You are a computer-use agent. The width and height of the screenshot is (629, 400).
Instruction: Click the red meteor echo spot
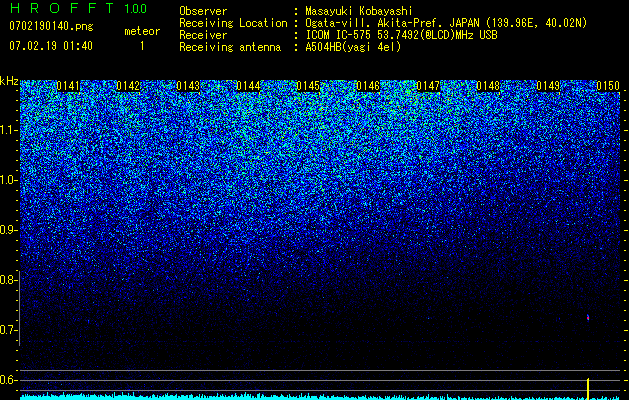(x=588, y=318)
